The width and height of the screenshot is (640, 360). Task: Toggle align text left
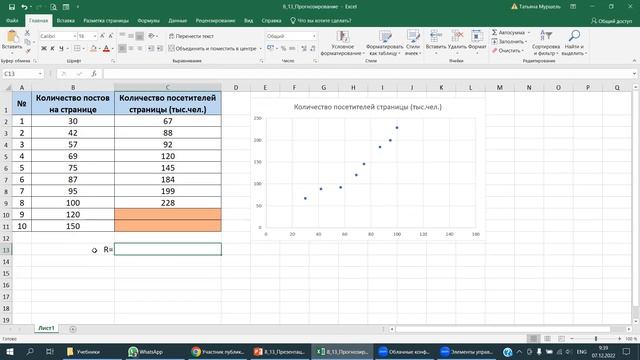click(122, 49)
